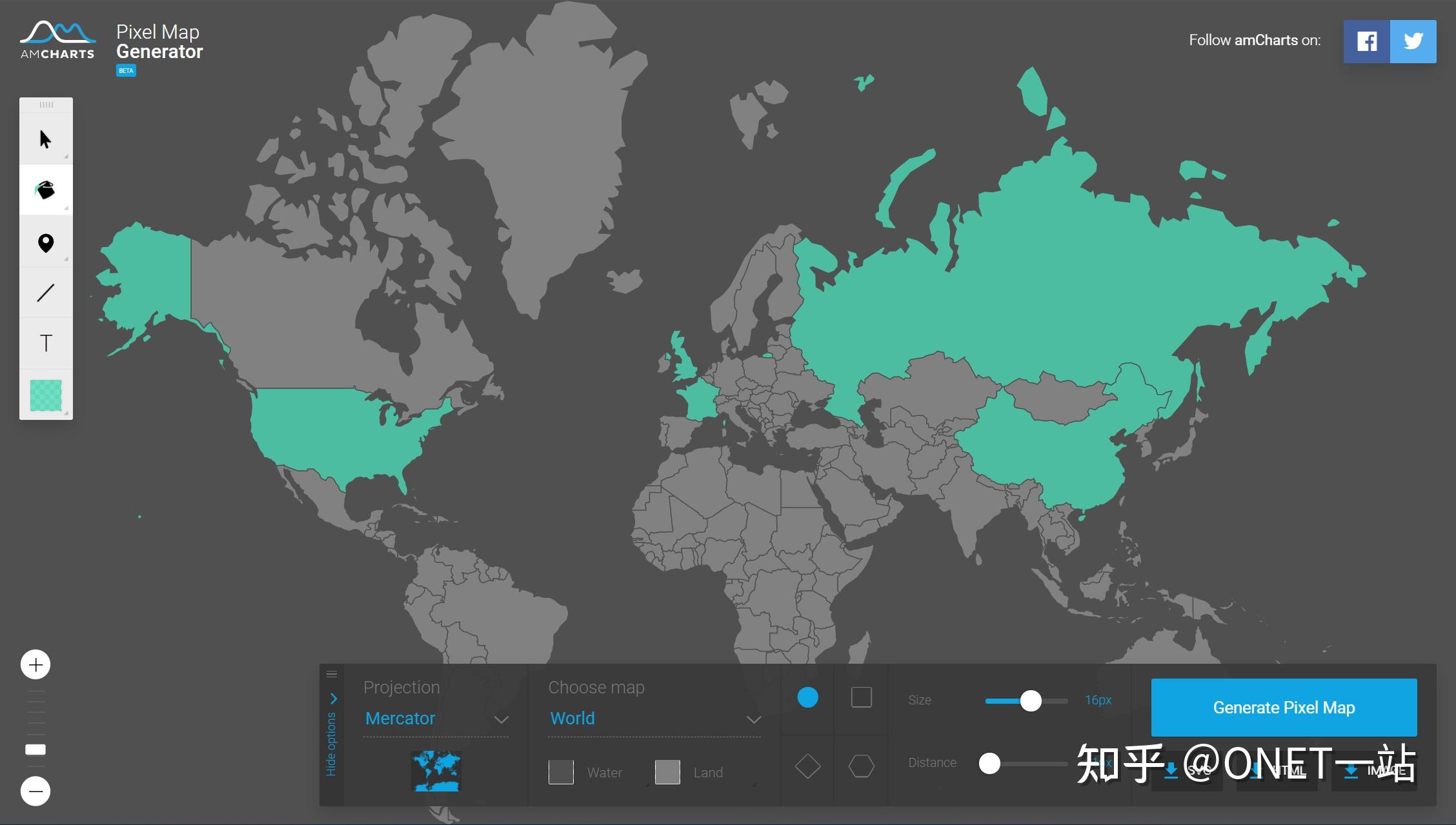Open amCharts Facebook page
1456x825 pixels.
pos(1366,41)
